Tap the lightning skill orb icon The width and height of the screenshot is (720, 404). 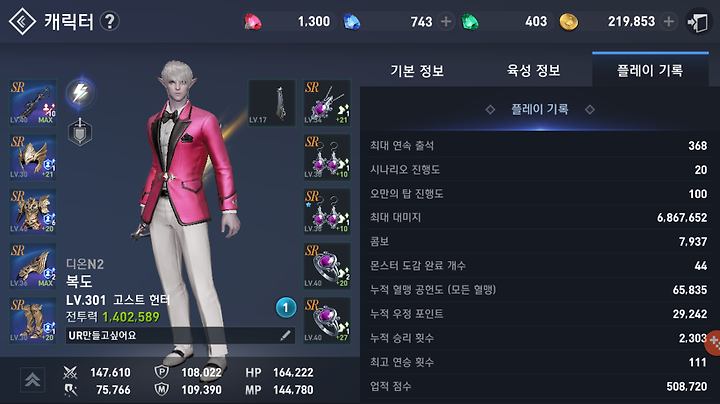[80, 93]
